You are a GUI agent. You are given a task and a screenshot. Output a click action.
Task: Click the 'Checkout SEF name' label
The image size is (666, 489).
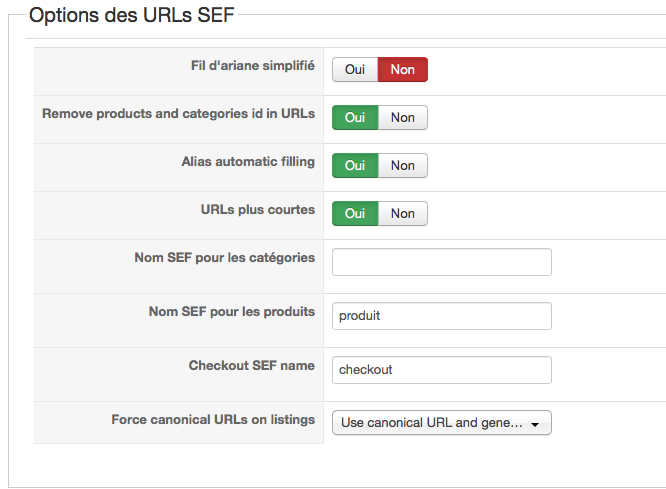coord(251,366)
